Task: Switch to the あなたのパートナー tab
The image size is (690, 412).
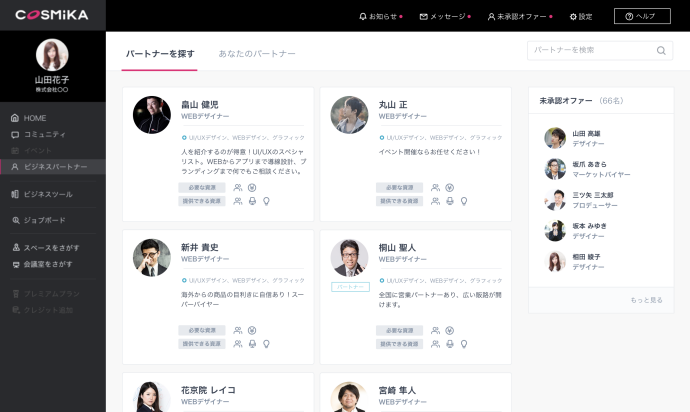Action: 257,53
